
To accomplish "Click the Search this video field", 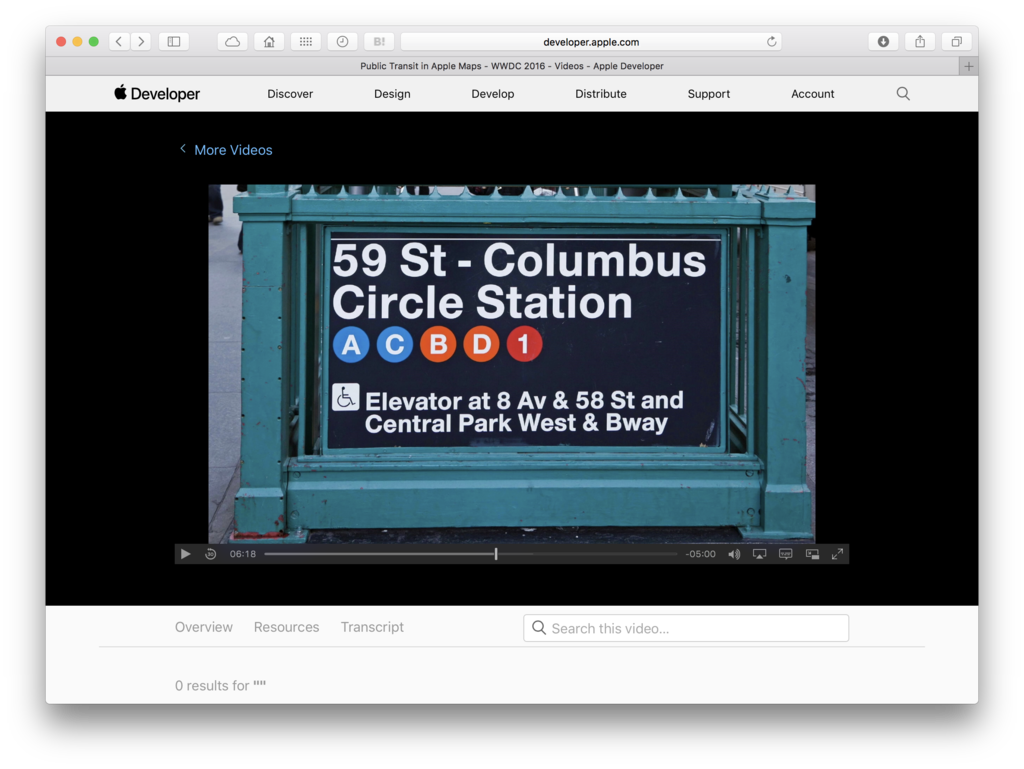I will pyautogui.click(x=686, y=628).
